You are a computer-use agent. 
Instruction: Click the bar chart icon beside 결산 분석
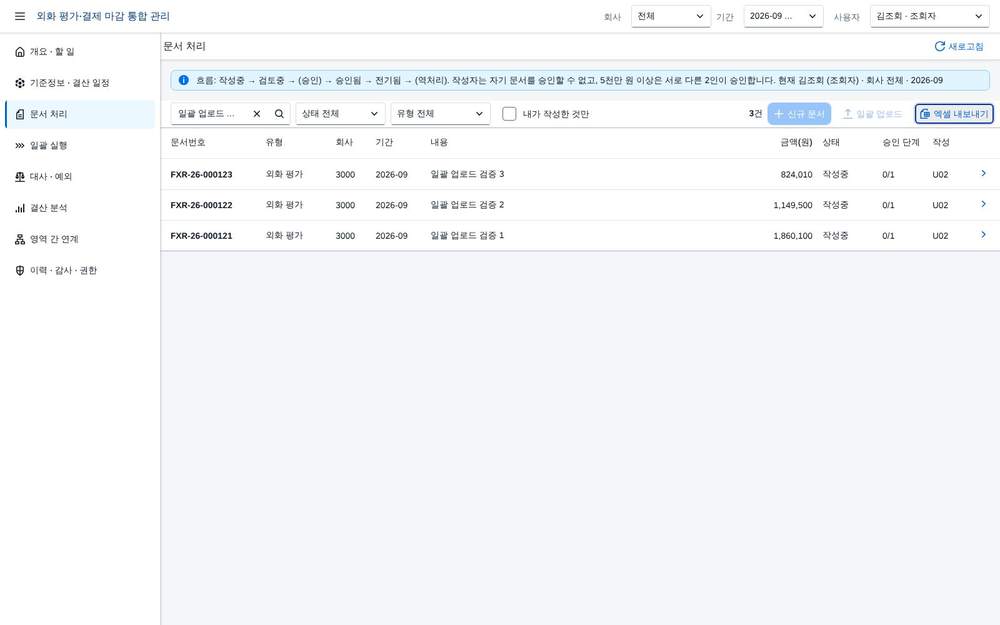(20, 208)
